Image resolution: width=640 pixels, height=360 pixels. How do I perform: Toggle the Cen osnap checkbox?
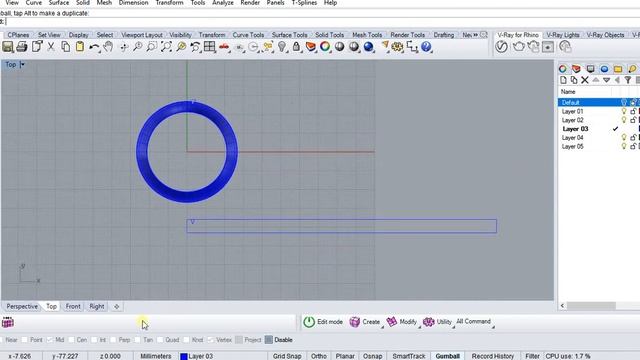pos(71,340)
